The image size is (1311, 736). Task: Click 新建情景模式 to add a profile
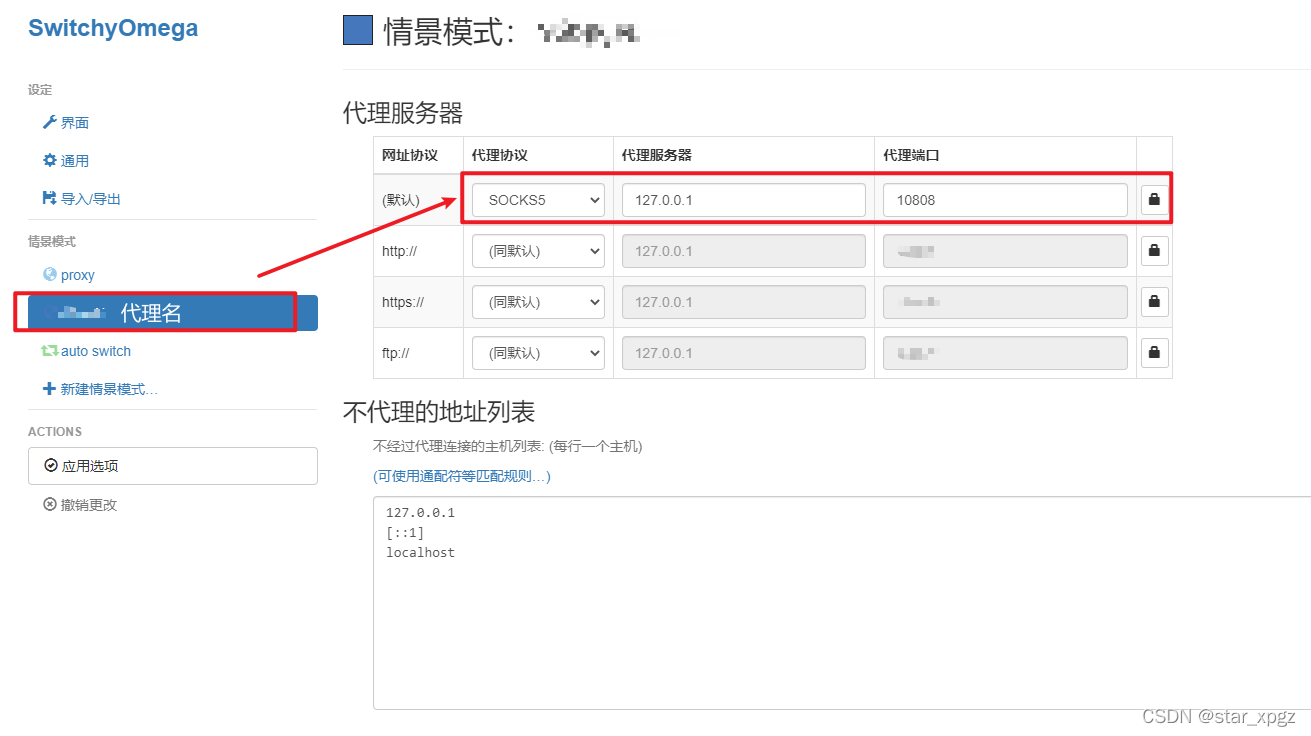[x=108, y=389]
